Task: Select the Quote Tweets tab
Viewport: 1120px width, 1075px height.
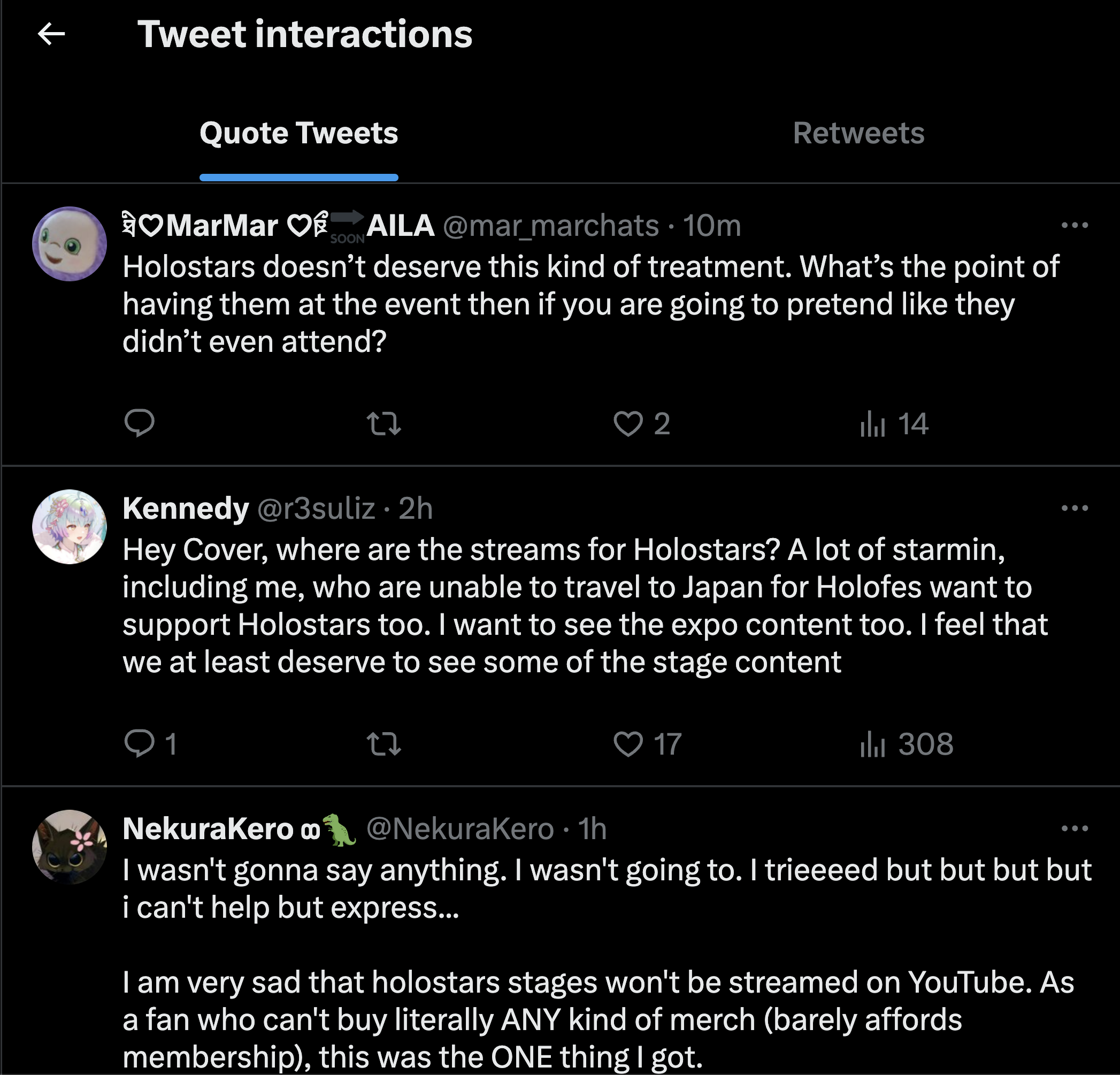Action: (299, 133)
